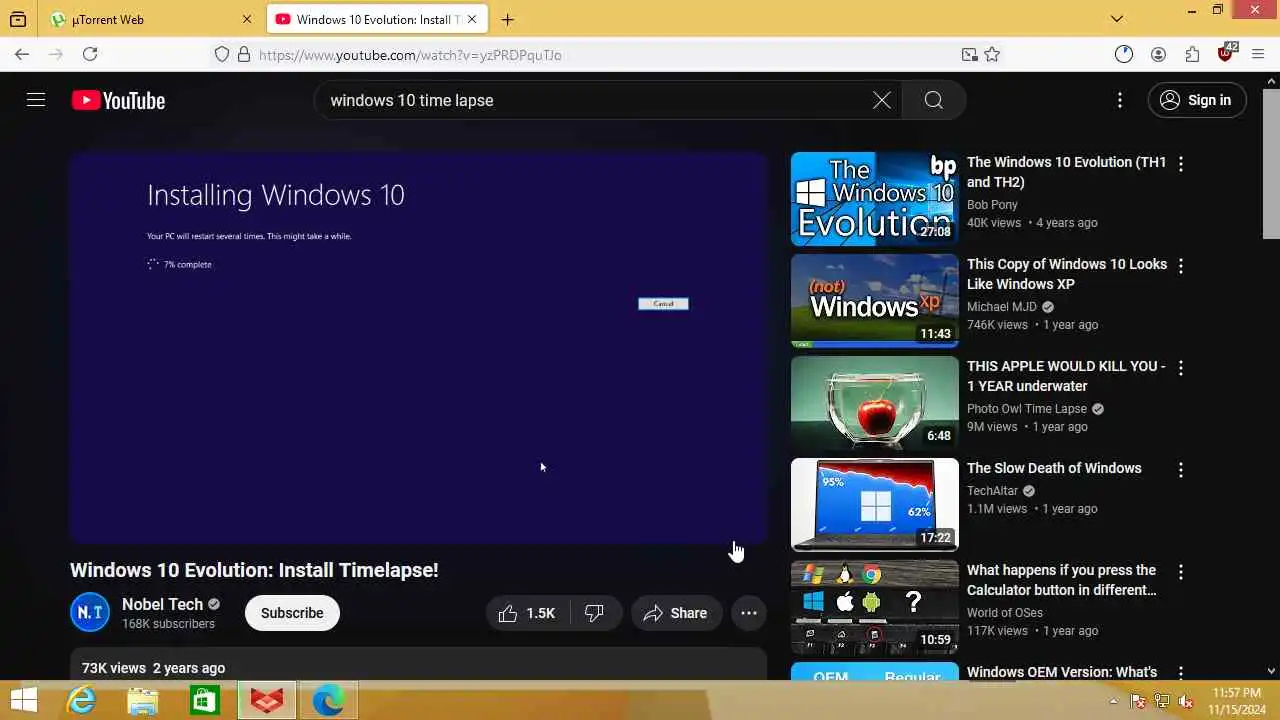Open the list all tabs chevron
The image size is (1280, 720).
[x=1117, y=19]
